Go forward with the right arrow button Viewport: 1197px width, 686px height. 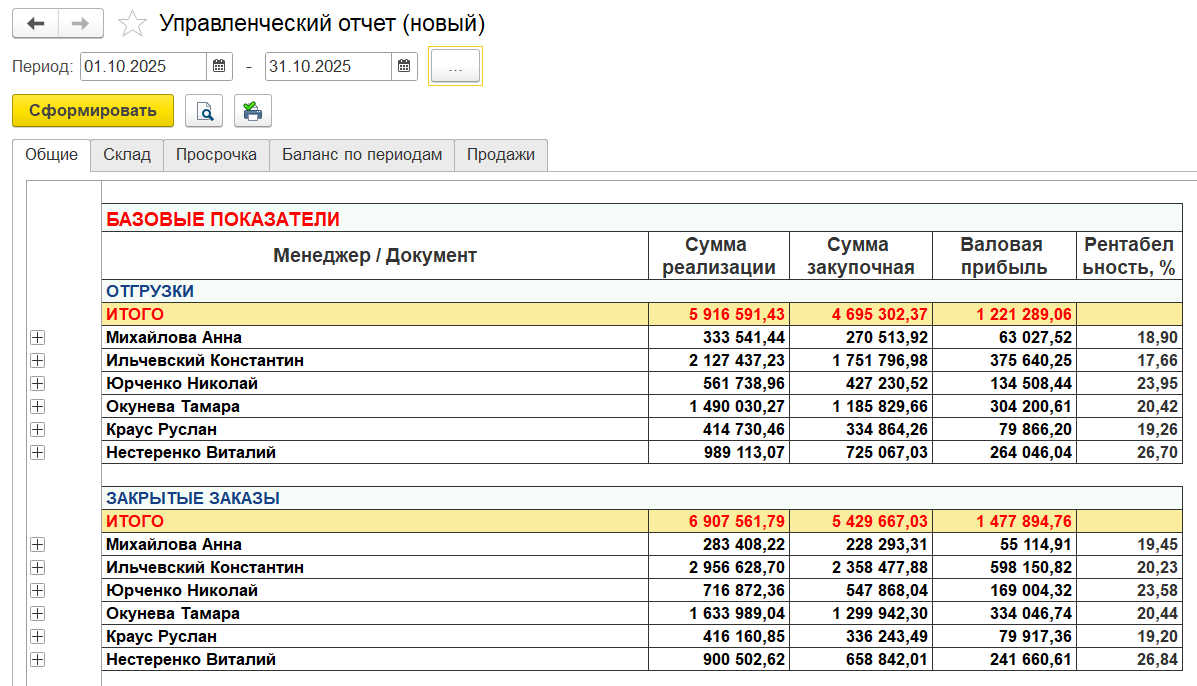[x=81, y=24]
